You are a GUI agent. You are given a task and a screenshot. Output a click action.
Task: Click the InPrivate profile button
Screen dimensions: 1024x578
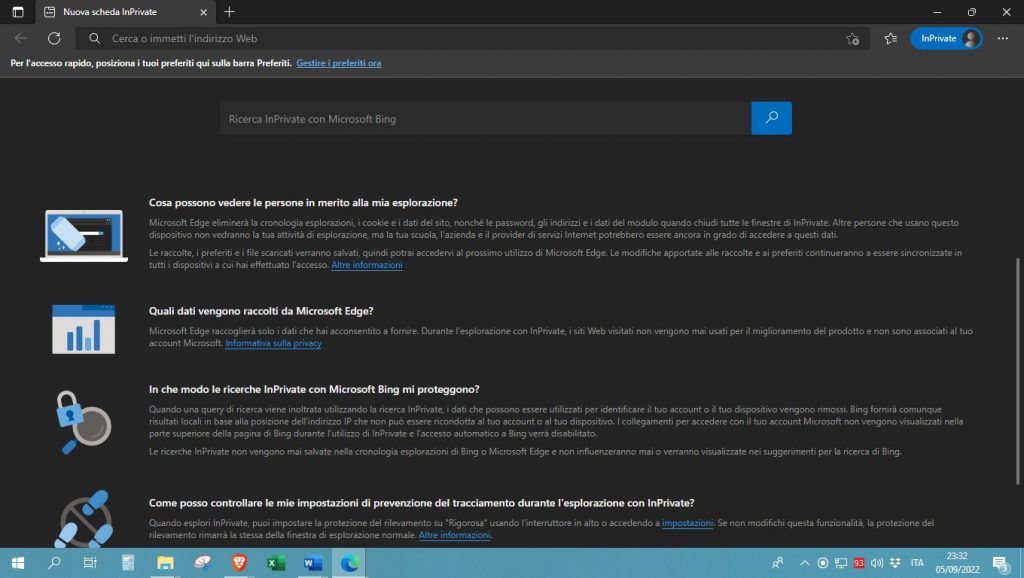945,39
